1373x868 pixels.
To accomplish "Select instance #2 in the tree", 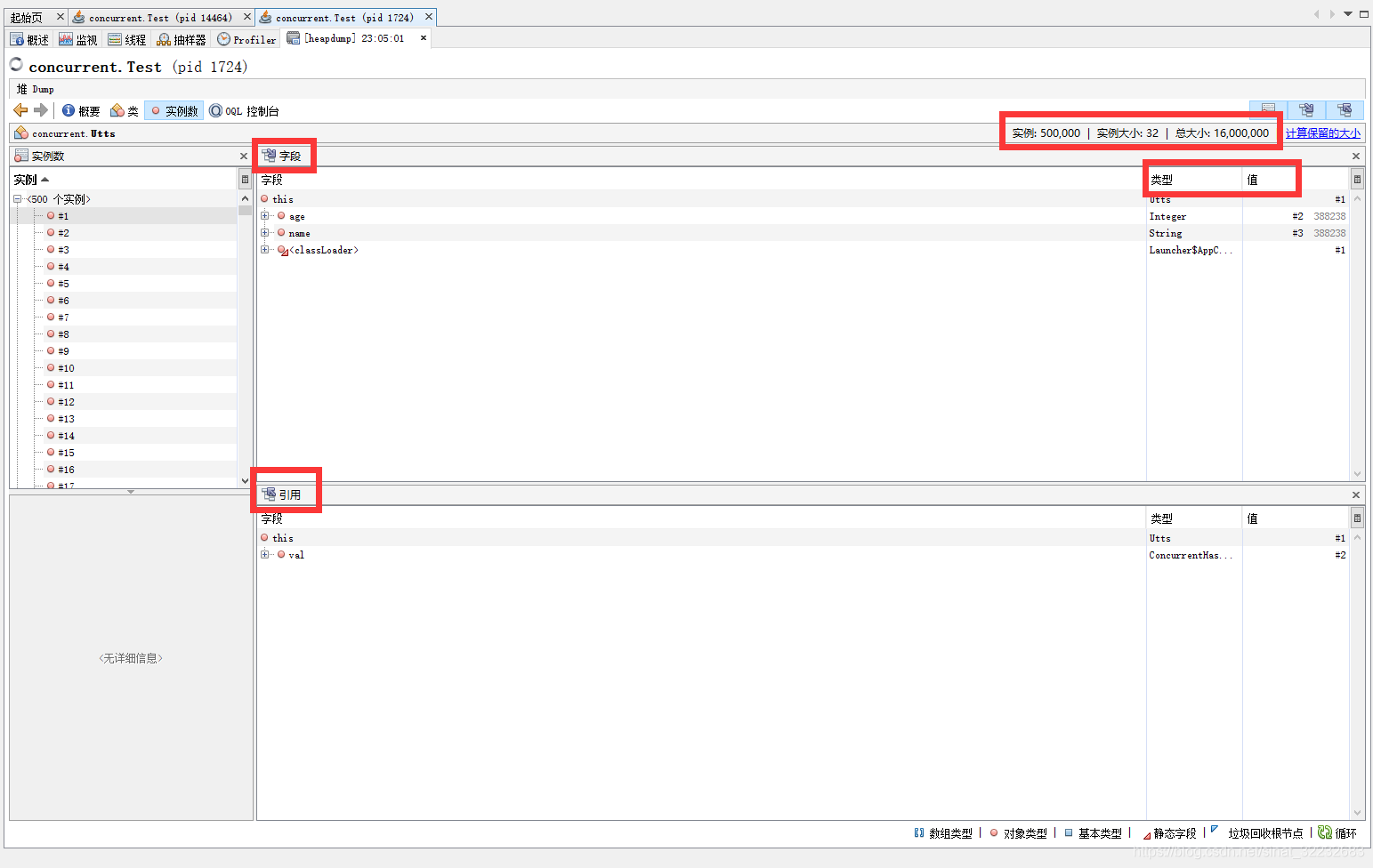I will tap(63, 233).
